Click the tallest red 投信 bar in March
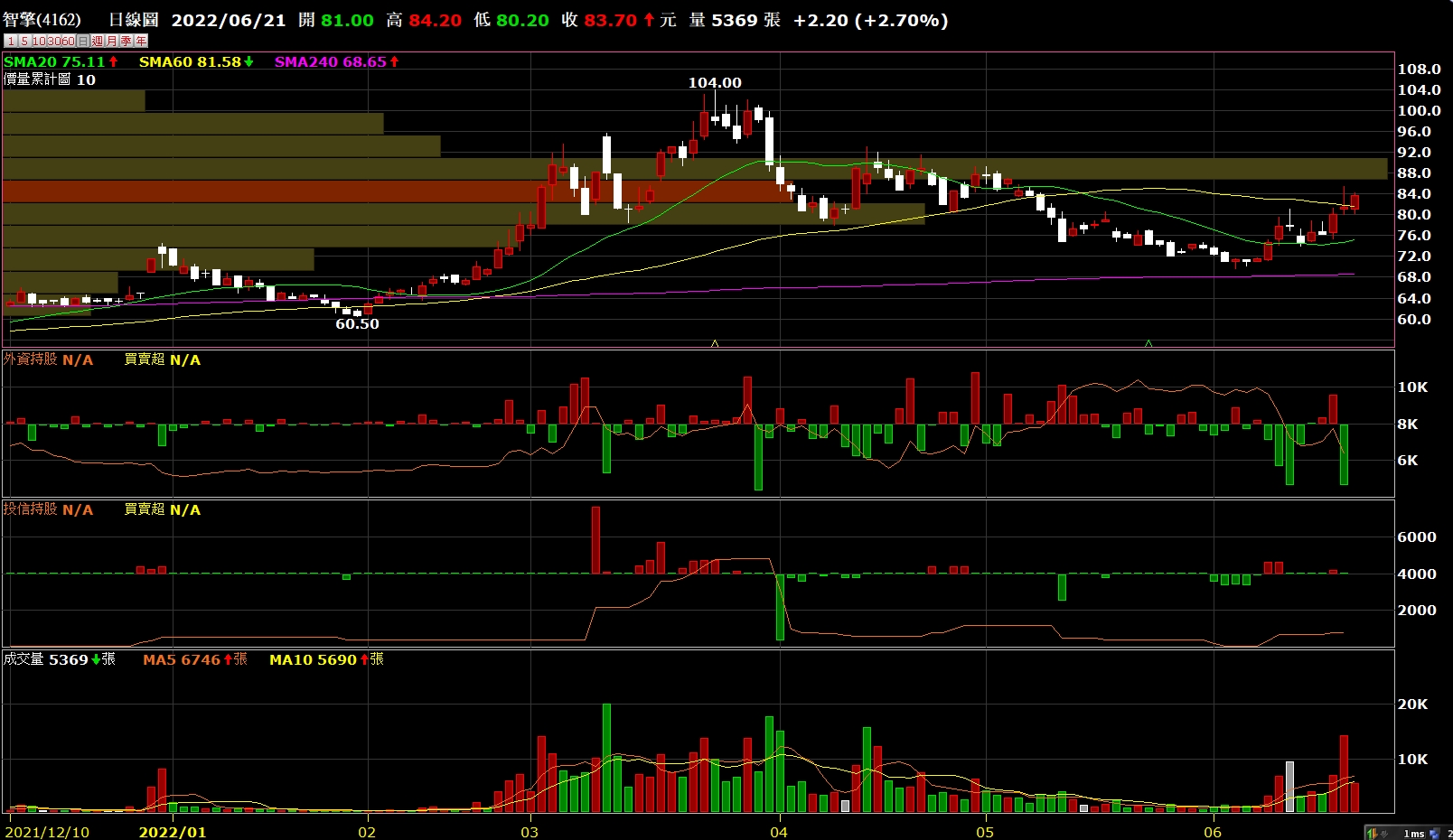1453x840 pixels. [x=595, y=540]
